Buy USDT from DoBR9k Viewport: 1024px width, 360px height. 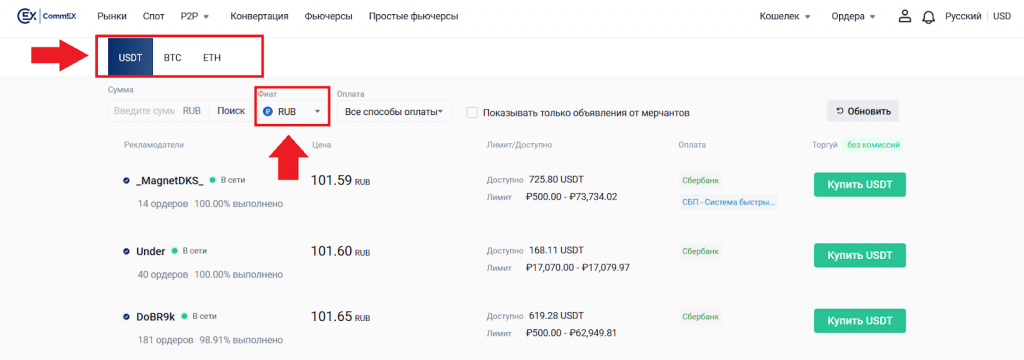click(860, 321)
